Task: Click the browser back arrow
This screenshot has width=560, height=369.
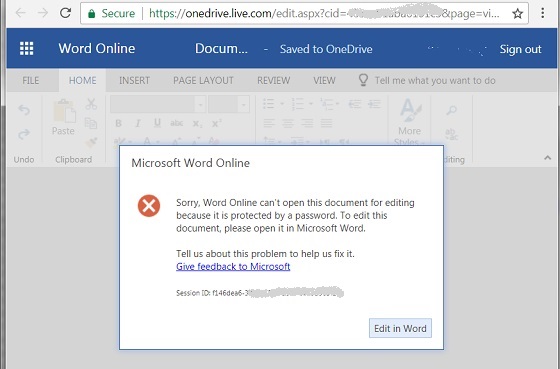Action: coord(21,13)
